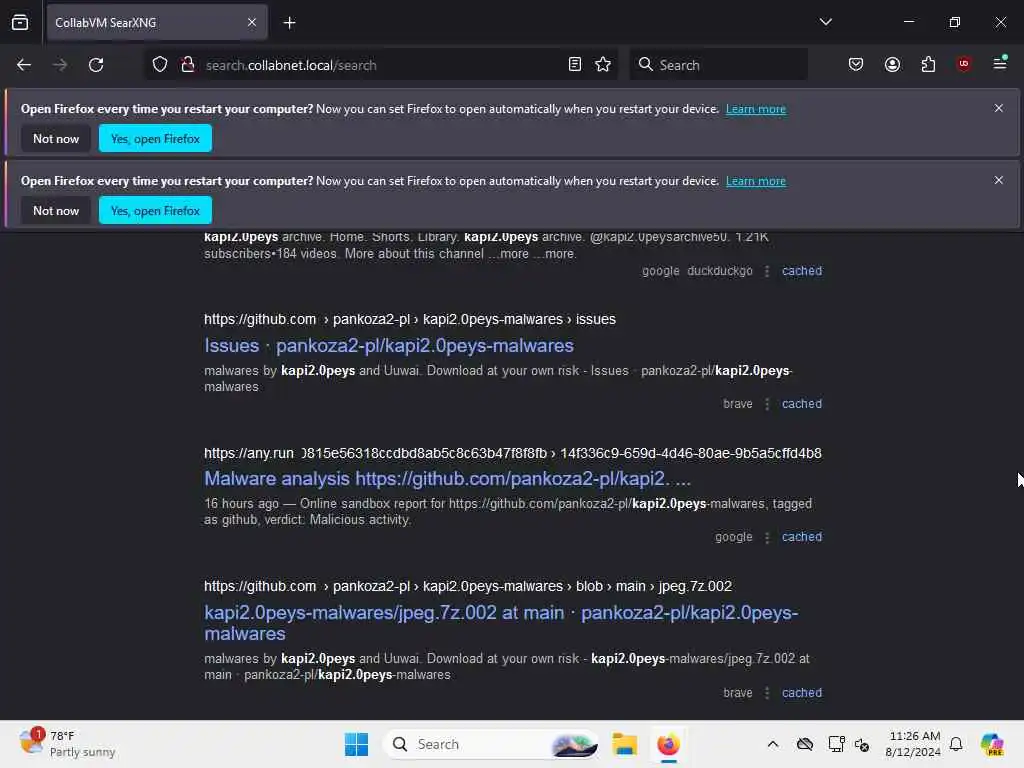
Task: Open the uBlock Origin extension icon
Action: (x=964, y=64)
